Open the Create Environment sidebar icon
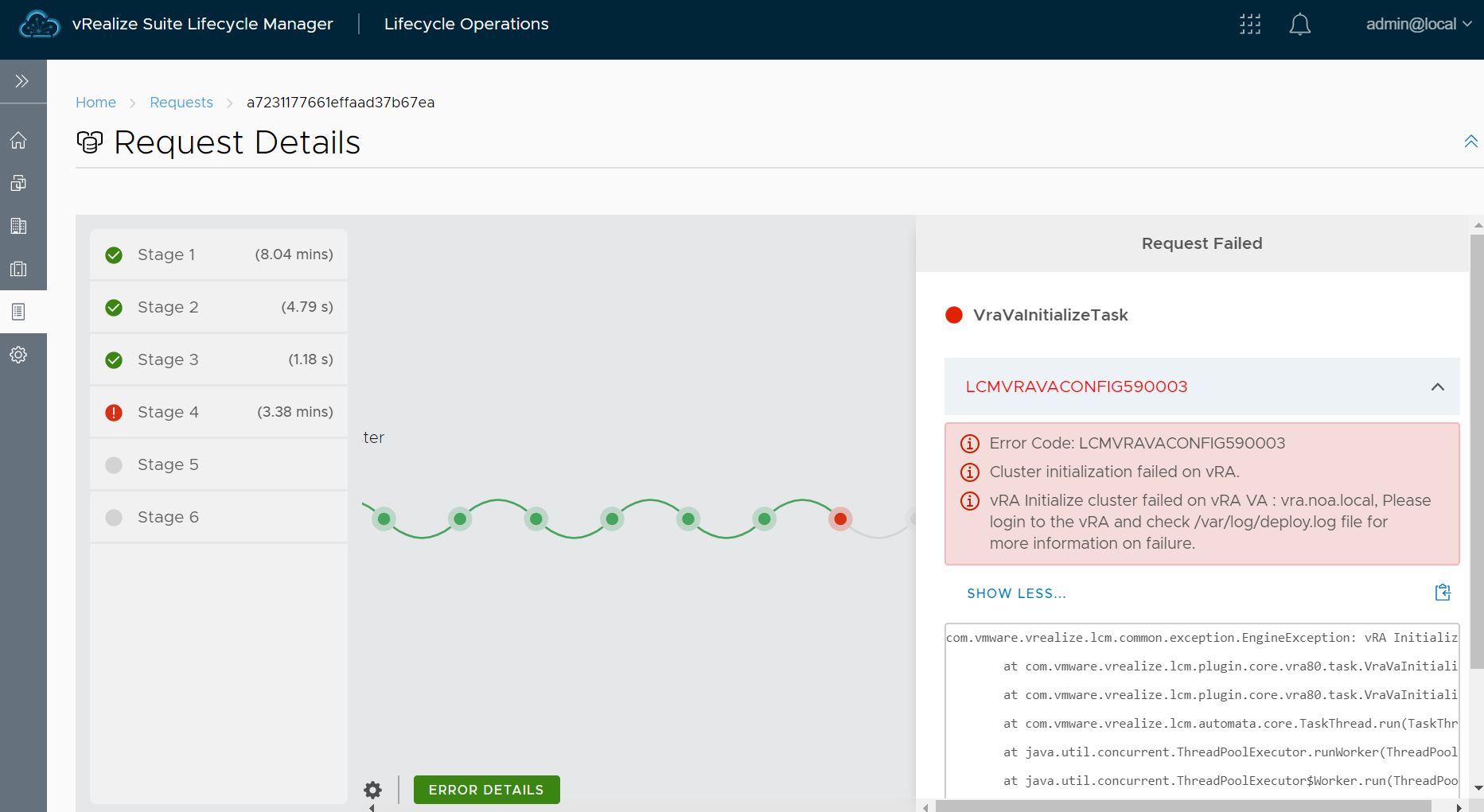1484x812 pixels. pyautogui.click(x=18, y=183)
